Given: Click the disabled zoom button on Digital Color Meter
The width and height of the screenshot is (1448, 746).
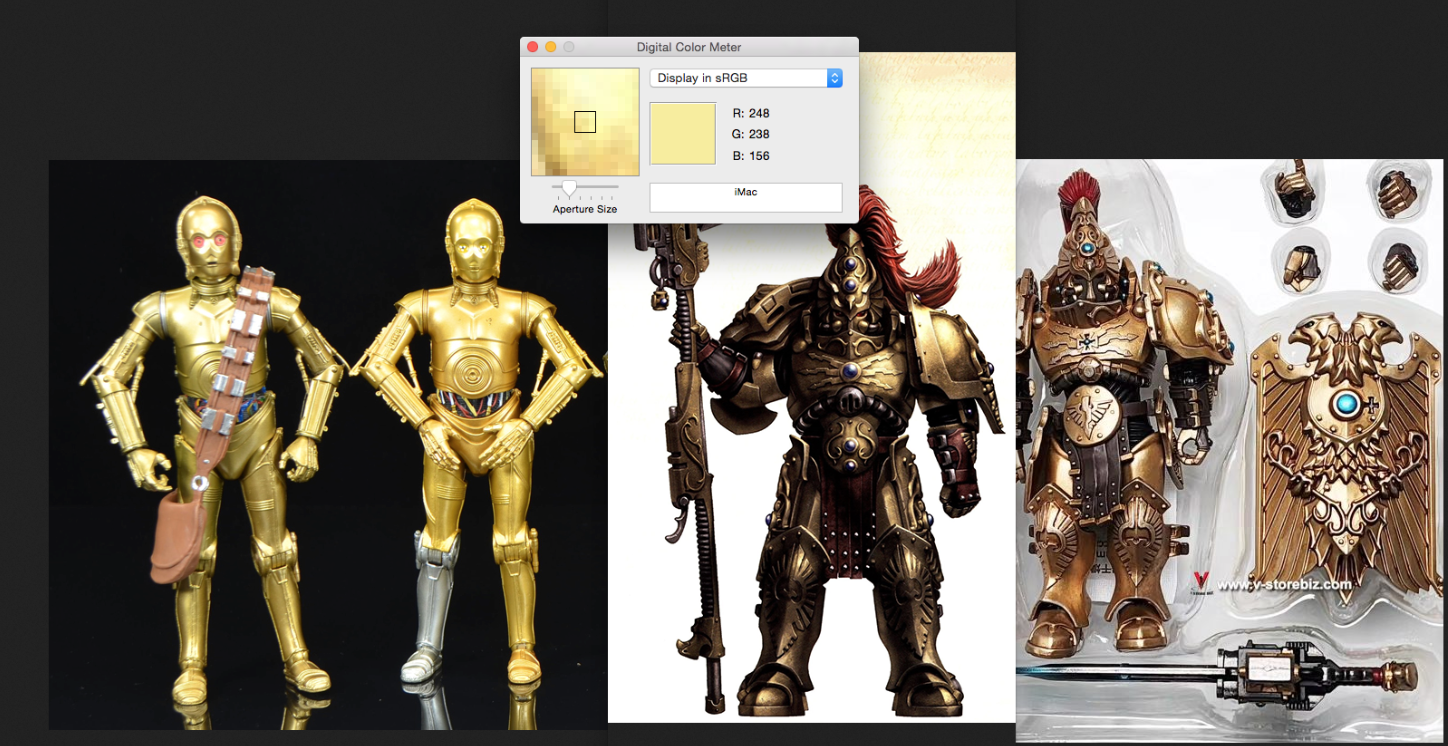Looking at the screenshot, I should [x=569, y=47].
